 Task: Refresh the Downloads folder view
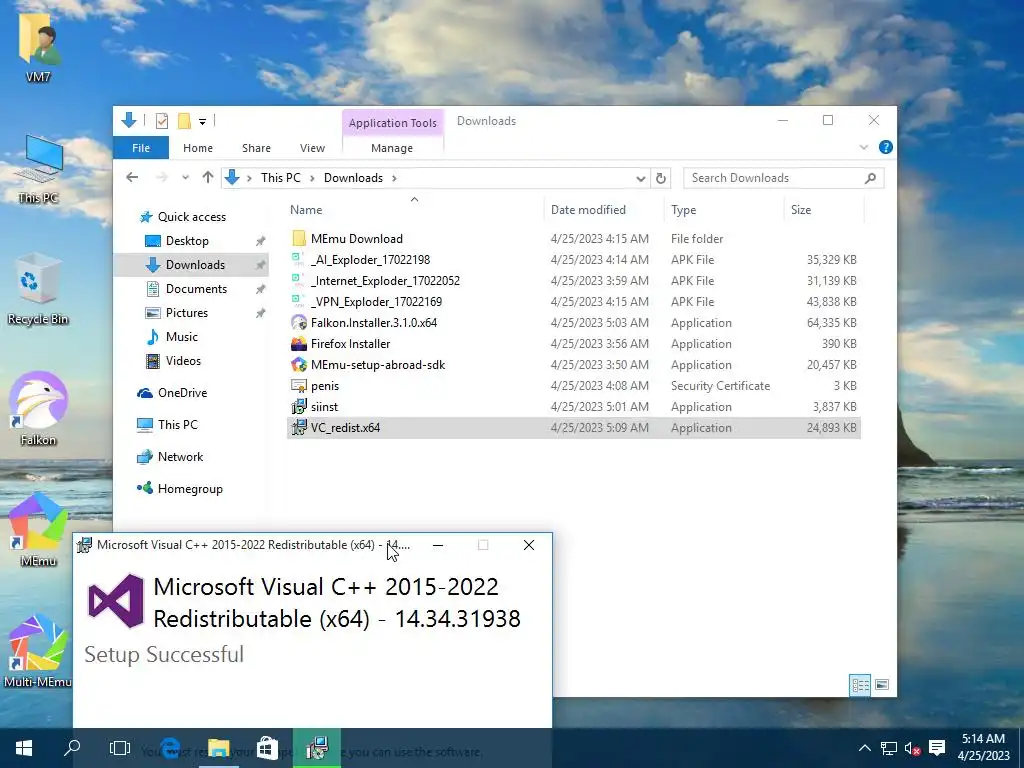tap(661, 178)
